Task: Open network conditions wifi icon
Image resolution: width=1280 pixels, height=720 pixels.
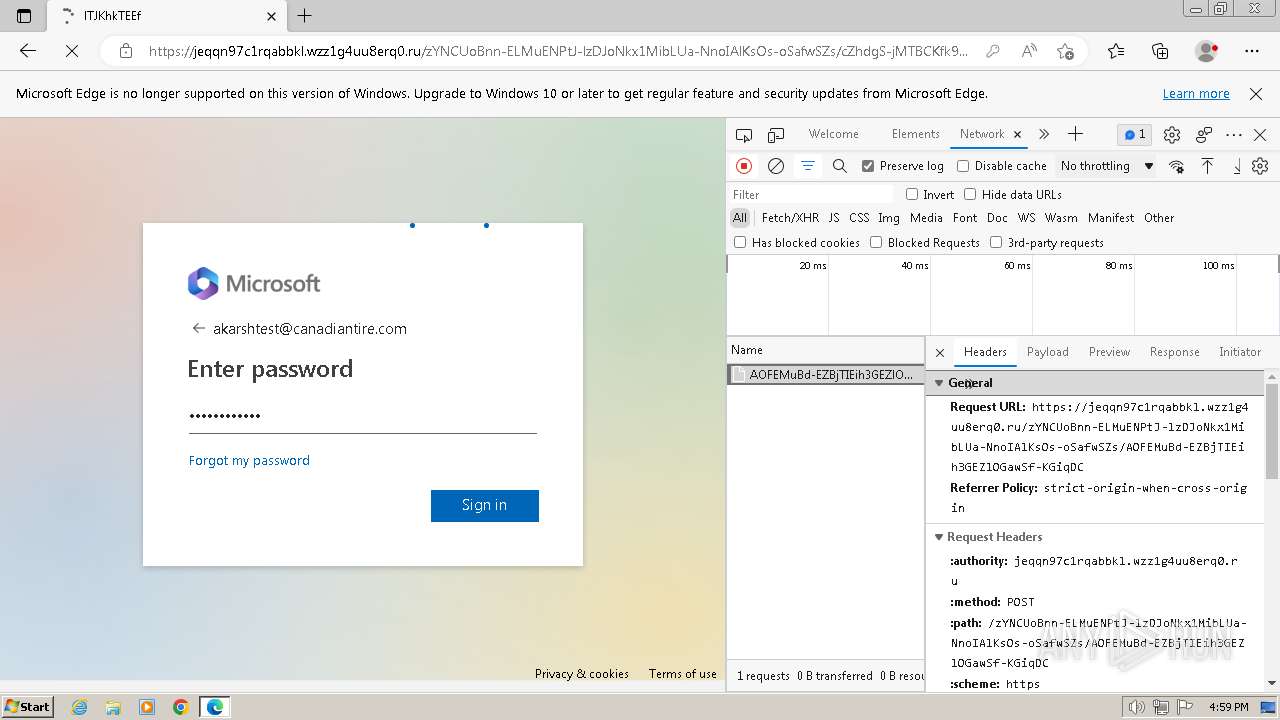Action: pos(1176,166)
